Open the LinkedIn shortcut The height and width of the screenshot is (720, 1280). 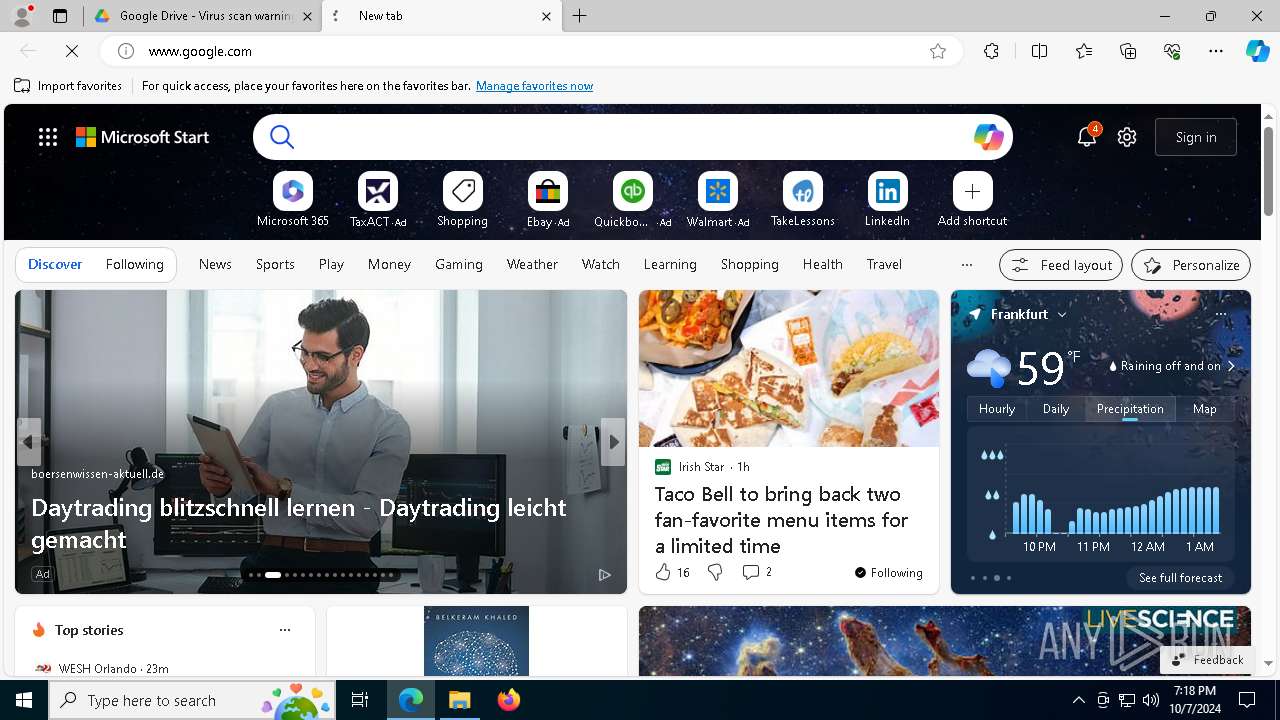tap(887, 200)
